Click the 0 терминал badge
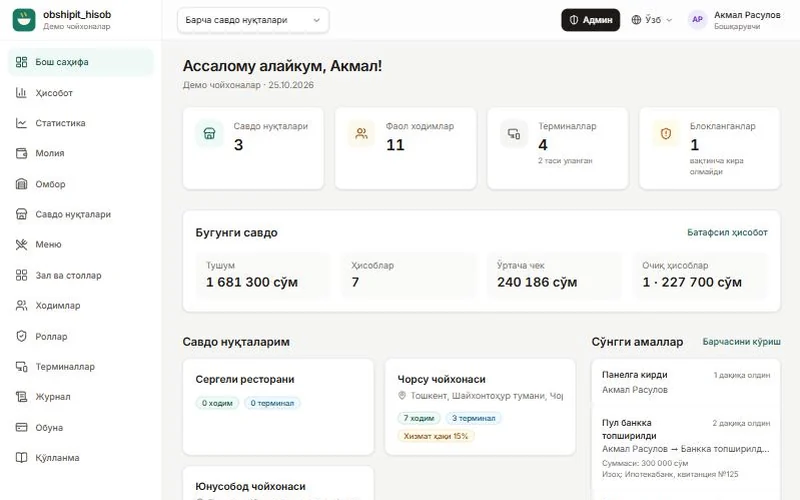This screenshot has height=500, width=800. click(272, 403)
